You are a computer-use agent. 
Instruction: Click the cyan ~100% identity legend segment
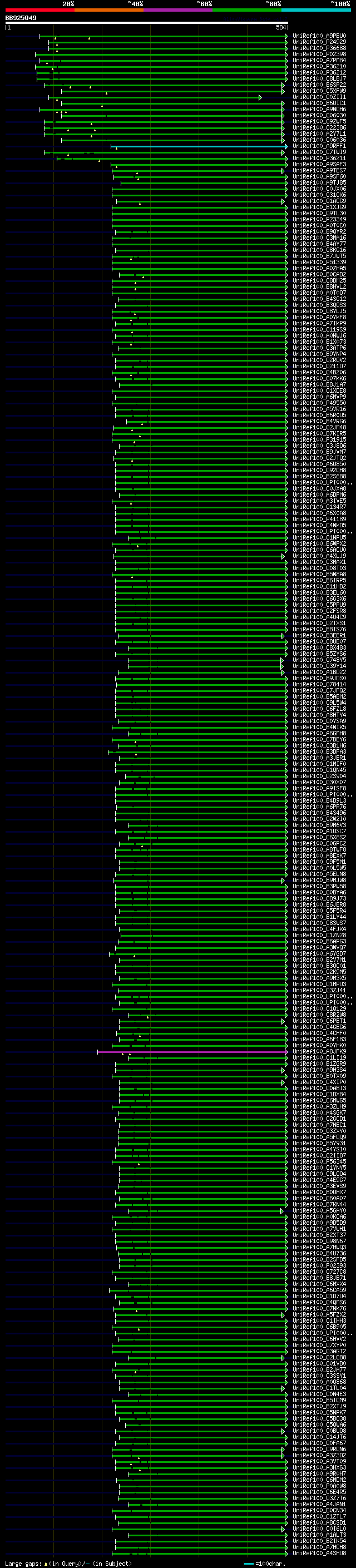point(317,10)
